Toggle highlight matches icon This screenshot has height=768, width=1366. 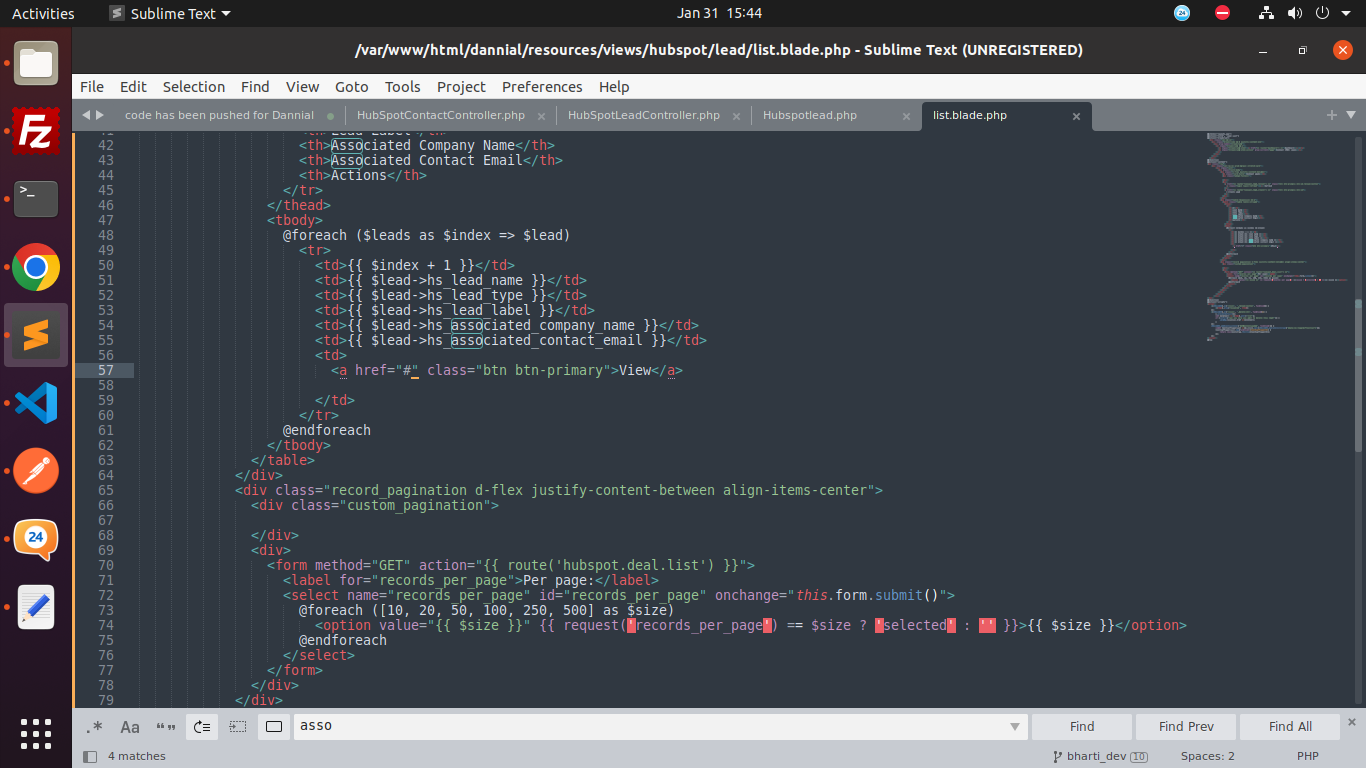tap(274, 727)
